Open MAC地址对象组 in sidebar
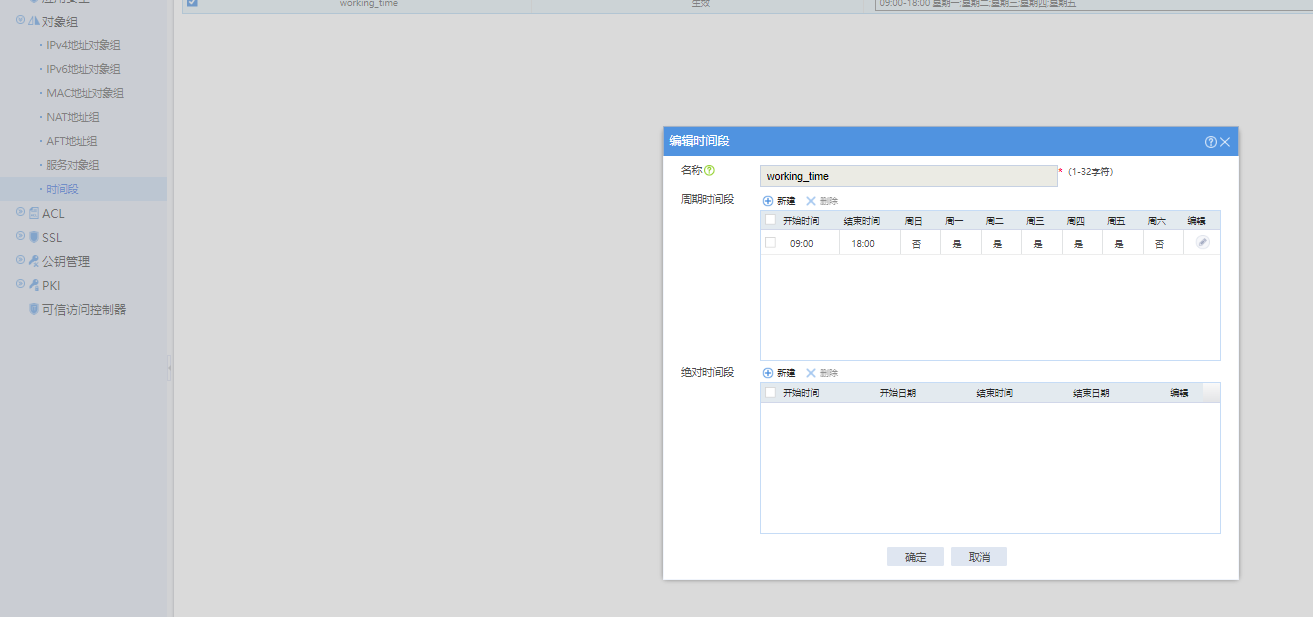 point(85,93)
